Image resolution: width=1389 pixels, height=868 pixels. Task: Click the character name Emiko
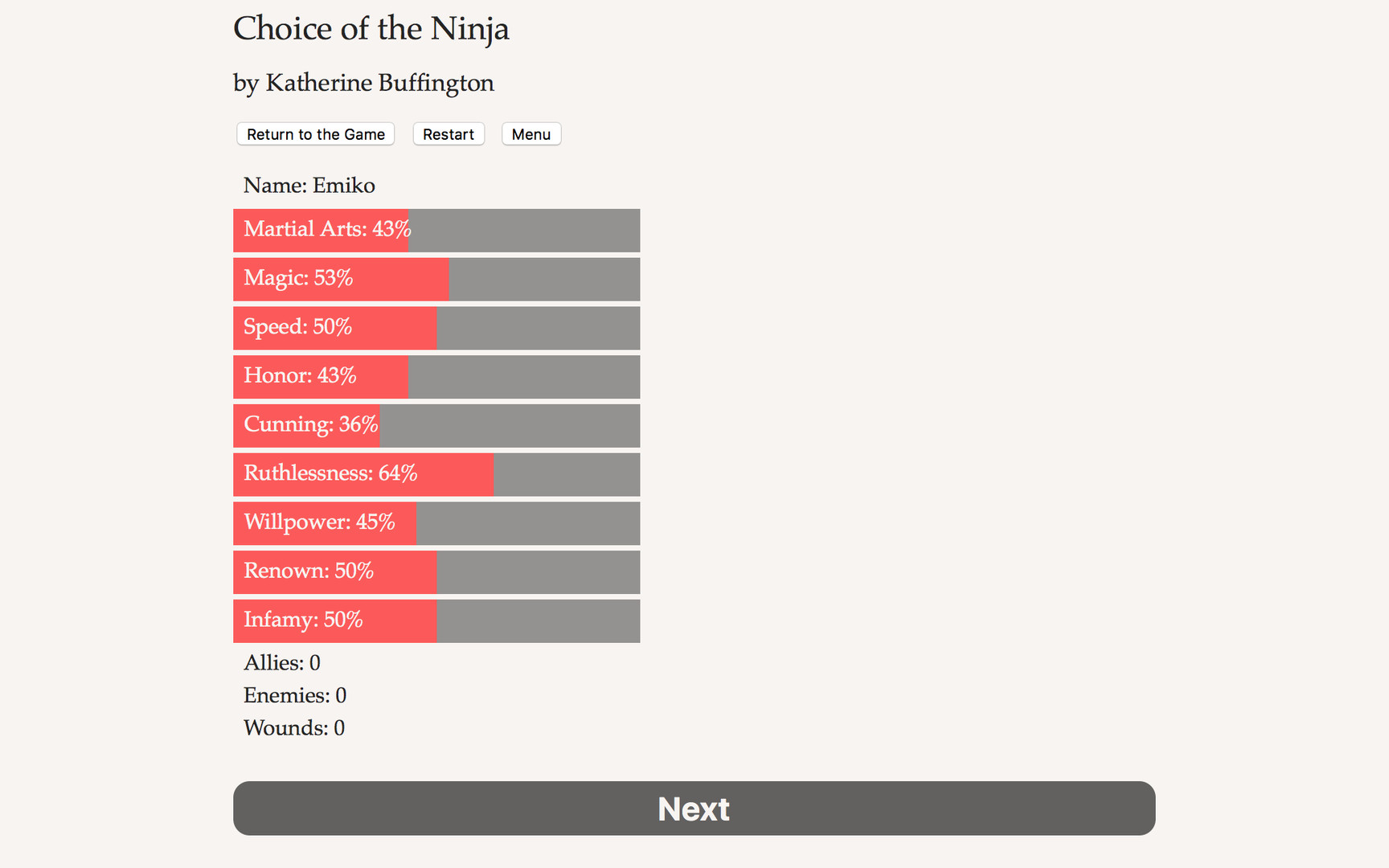[x=309, y=185]
